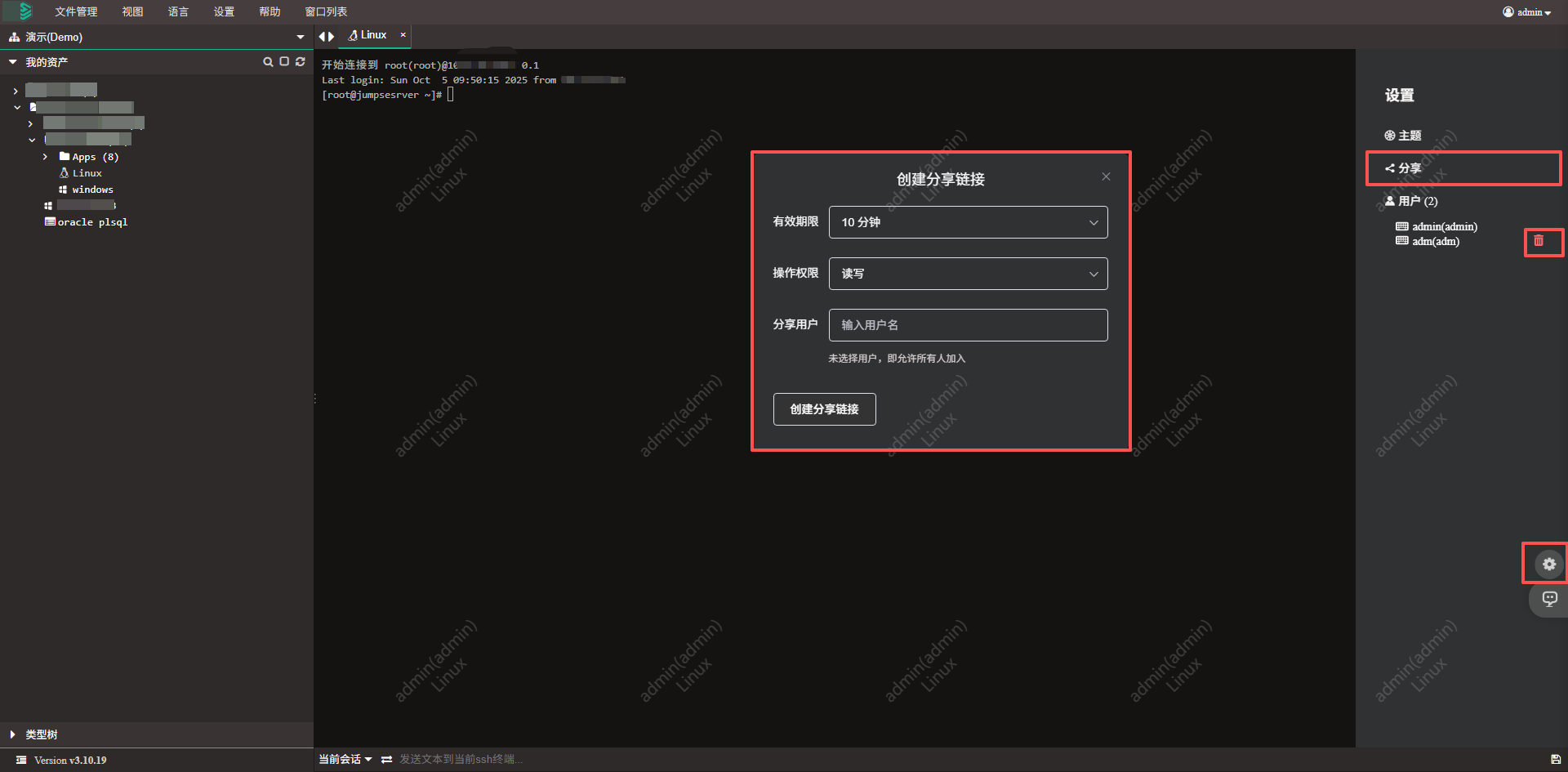Screen dimensions: 1568x772
Task: Select 分享 in the settings panel
Action: pos(1409,168)
